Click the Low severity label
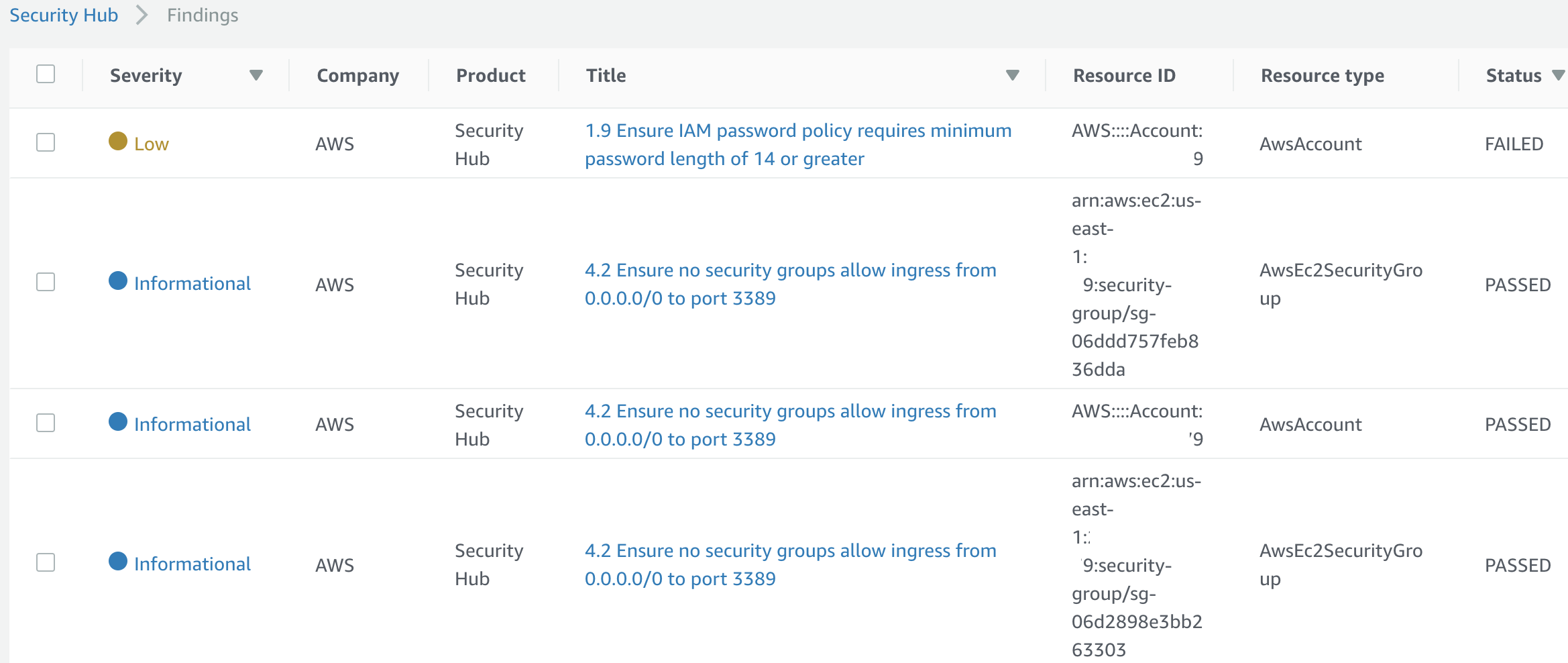 pos(152,144)
